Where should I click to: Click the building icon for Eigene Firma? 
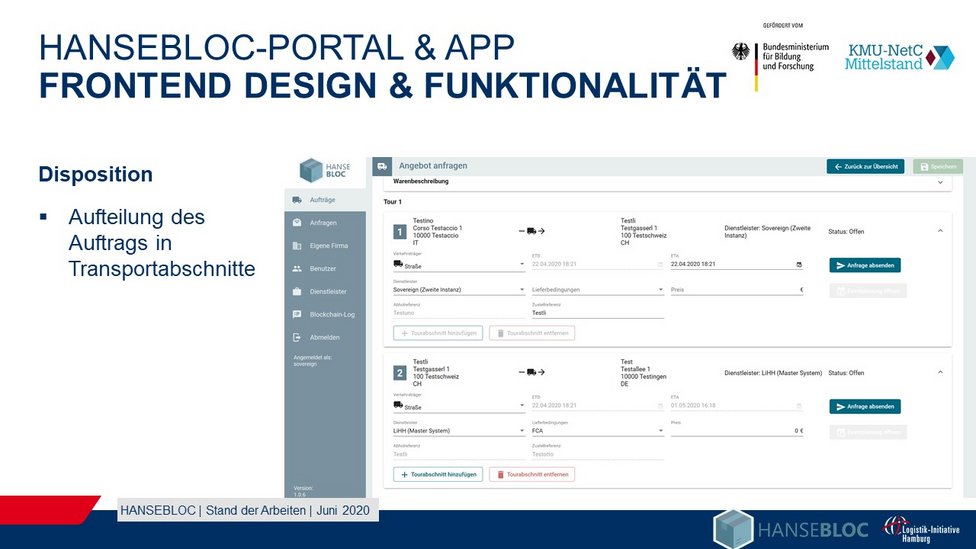(x=297, y=246)
